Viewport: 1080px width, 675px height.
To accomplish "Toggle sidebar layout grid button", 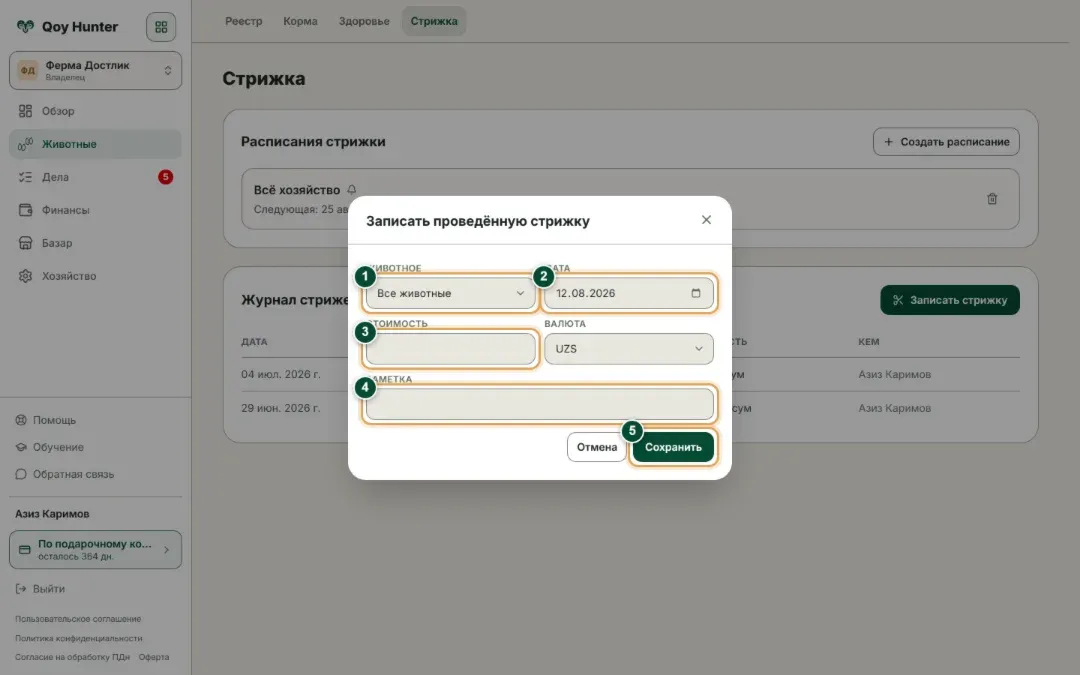I will pyautogui.click(x=161, y=27).
